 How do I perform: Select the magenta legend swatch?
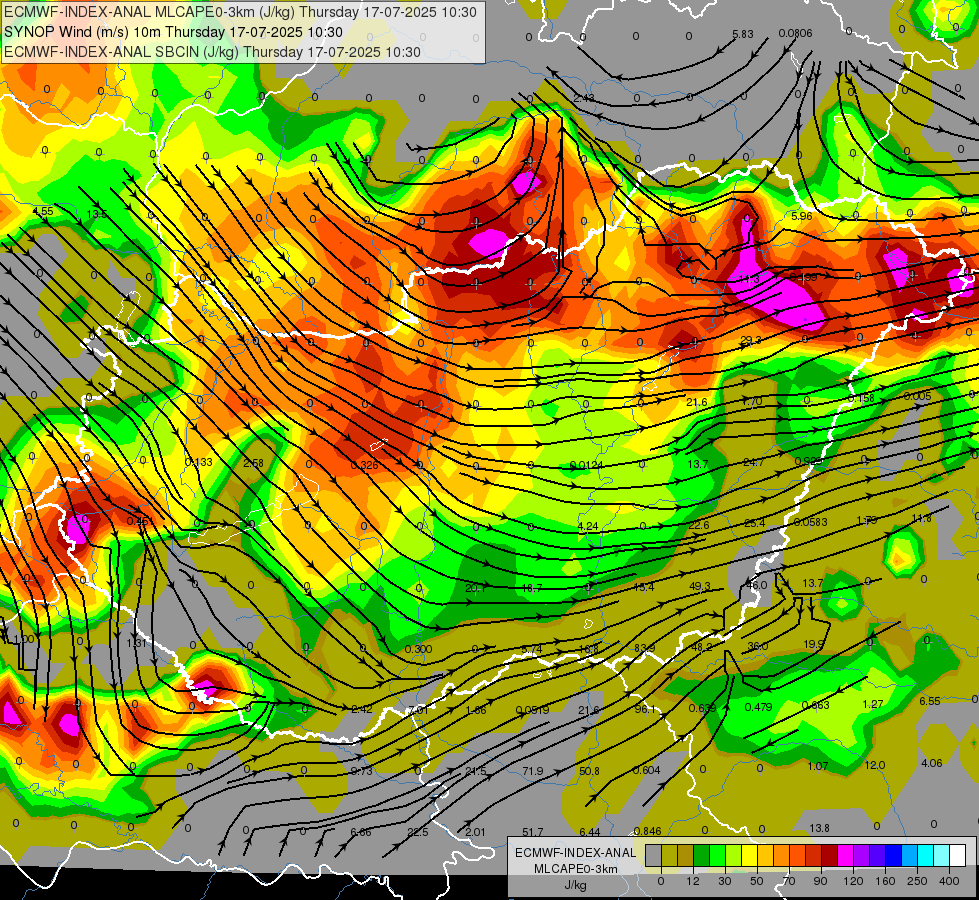coord(846,855)
